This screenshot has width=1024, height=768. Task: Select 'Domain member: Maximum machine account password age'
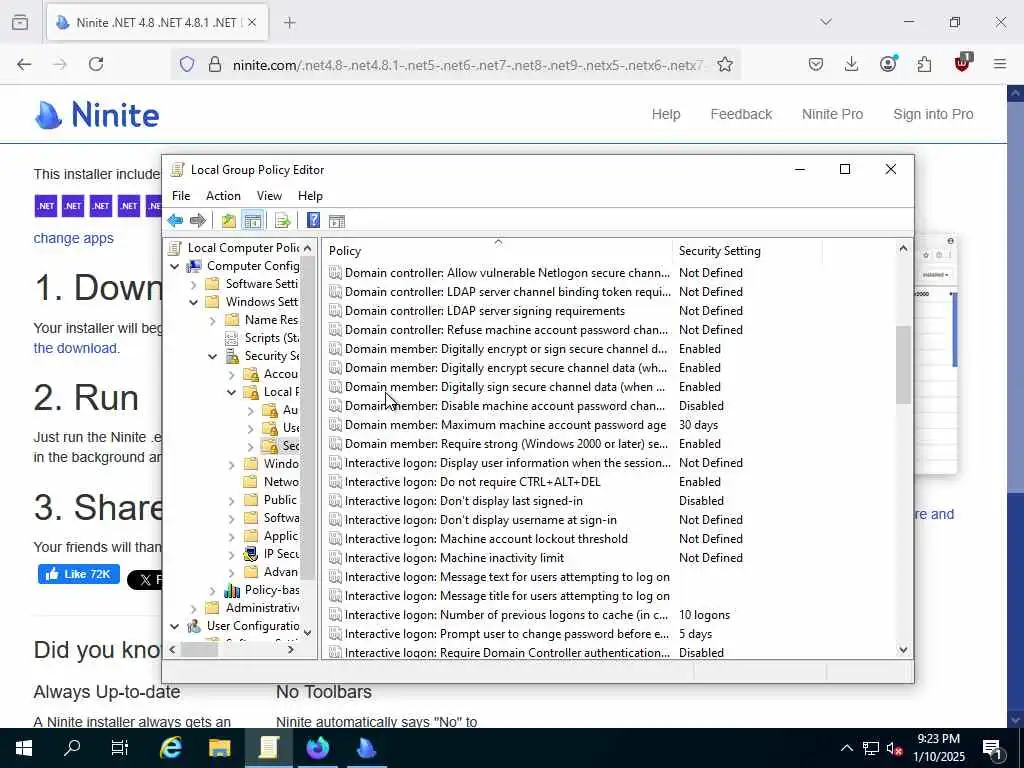click(505, 425)
